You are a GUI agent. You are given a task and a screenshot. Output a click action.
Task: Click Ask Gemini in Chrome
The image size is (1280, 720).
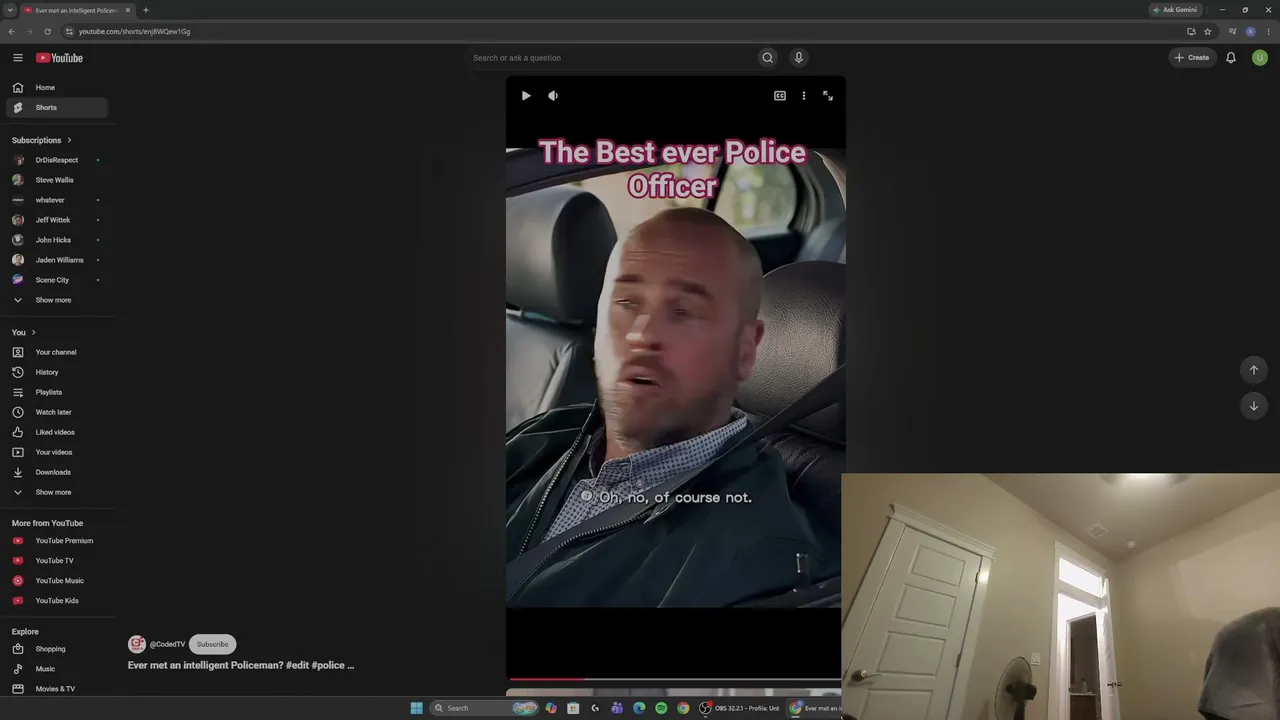click(x=1175, y=10)
